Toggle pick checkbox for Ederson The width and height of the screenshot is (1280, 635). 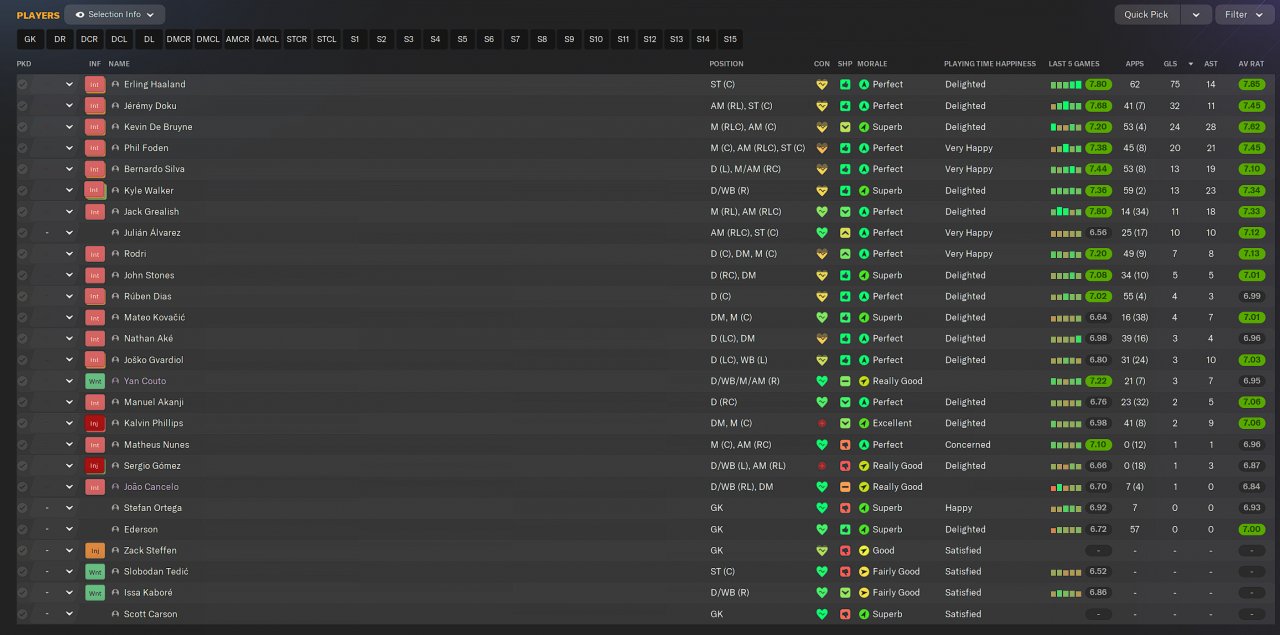pyautogui.click(x=22, y=529)
